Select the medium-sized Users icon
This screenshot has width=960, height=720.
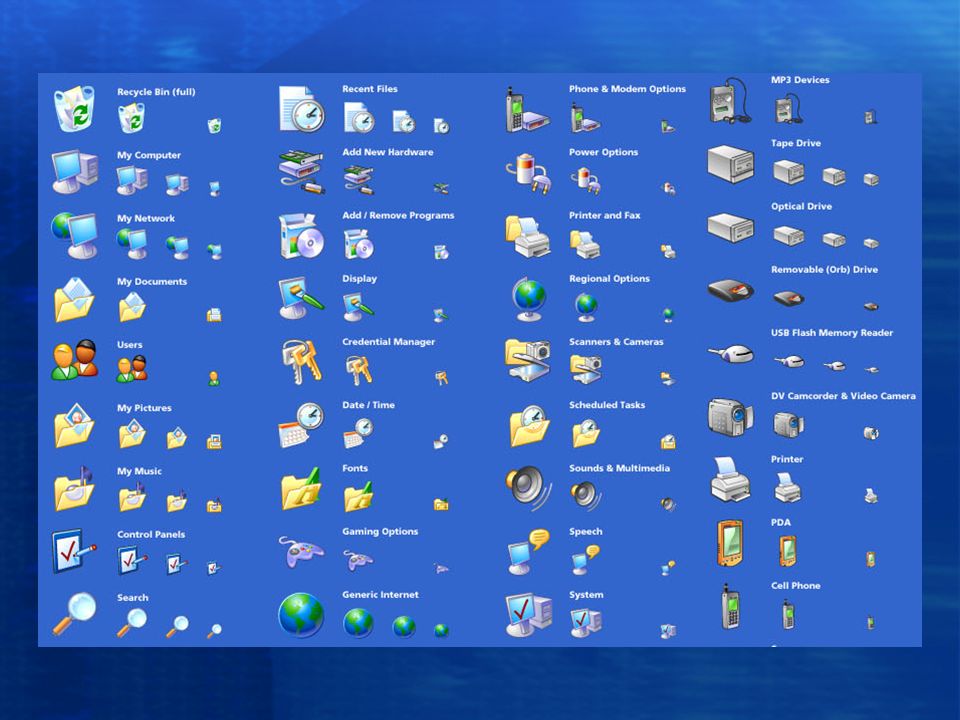[132, 369]
